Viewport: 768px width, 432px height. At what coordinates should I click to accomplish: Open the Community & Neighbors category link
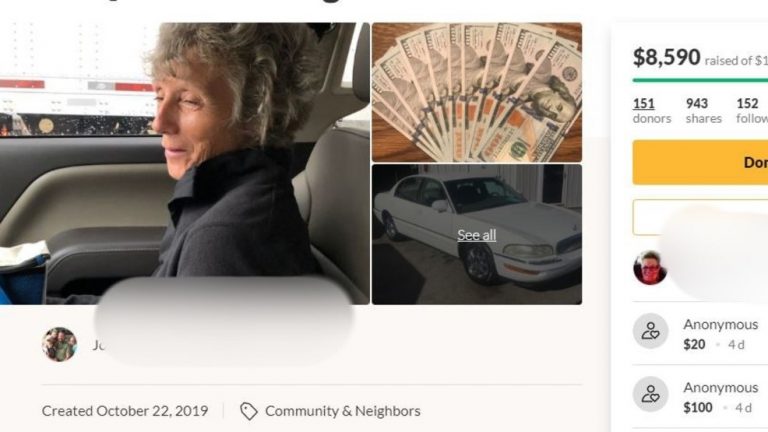coord(342,411)
